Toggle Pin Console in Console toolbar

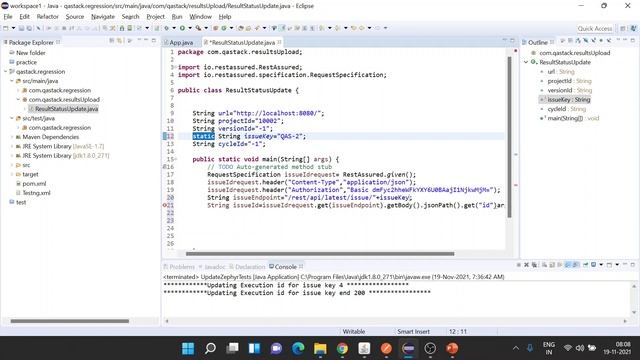pyautogui.click(x=586, y=265)
